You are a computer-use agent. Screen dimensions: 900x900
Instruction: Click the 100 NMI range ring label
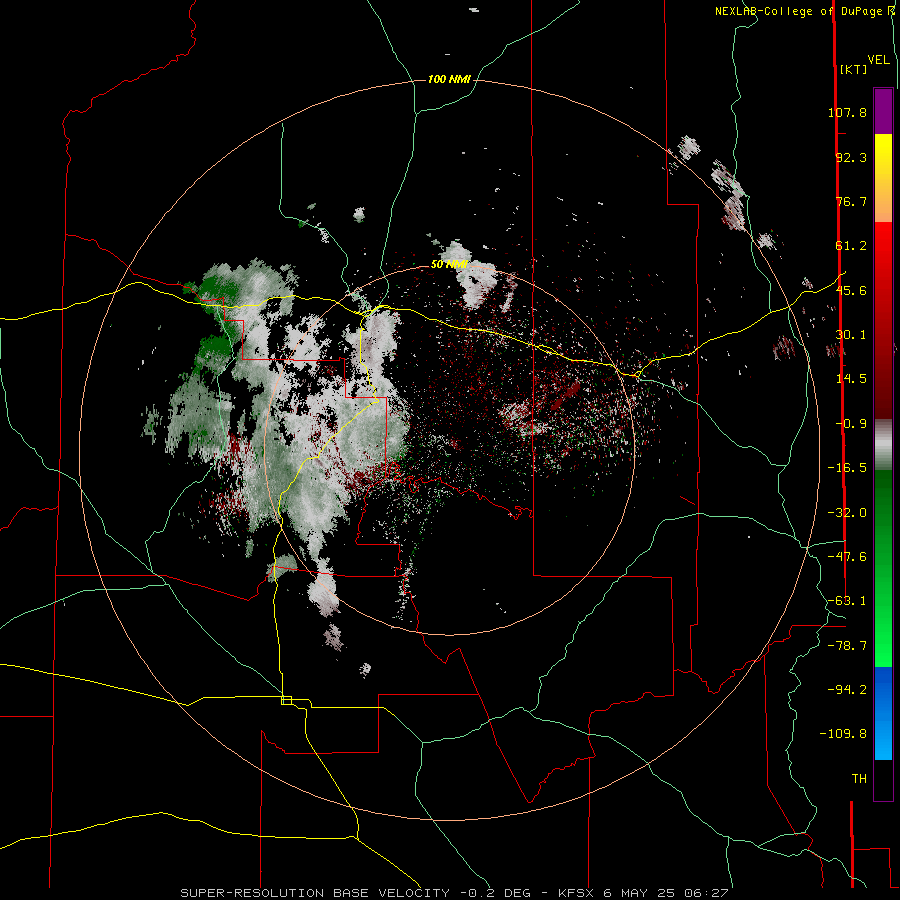pos(449,79)
